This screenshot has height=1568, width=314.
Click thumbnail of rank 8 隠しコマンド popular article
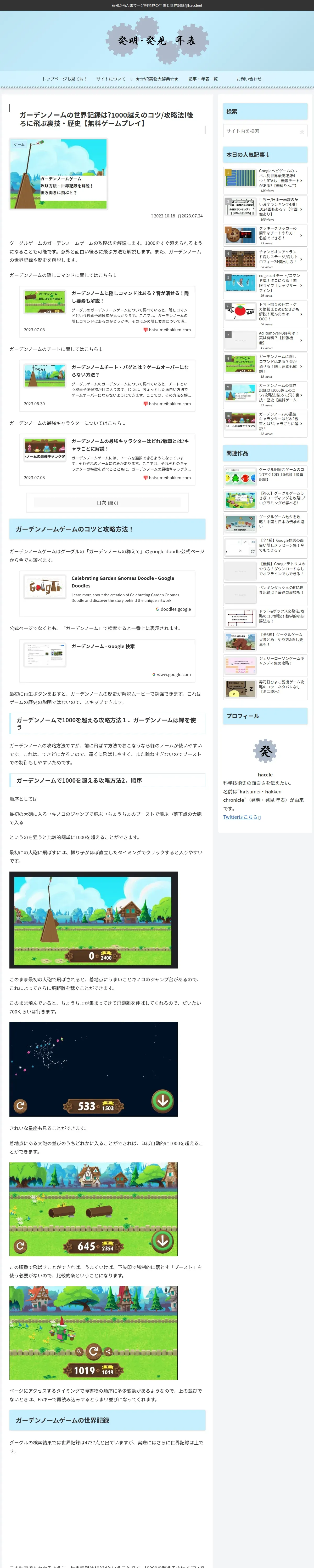[x=240, y=364]
